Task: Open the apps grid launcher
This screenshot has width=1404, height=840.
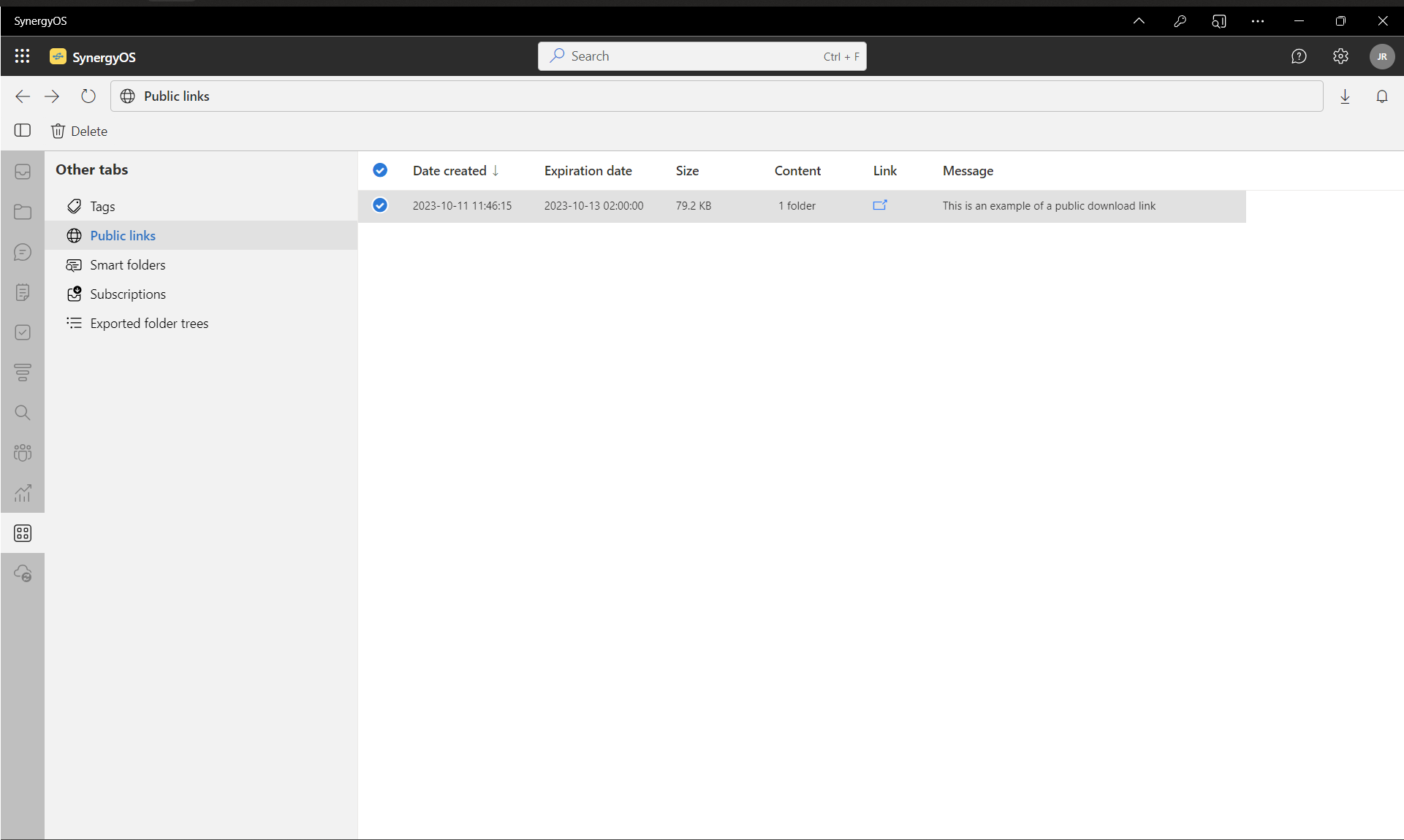Action: [22, 56]
